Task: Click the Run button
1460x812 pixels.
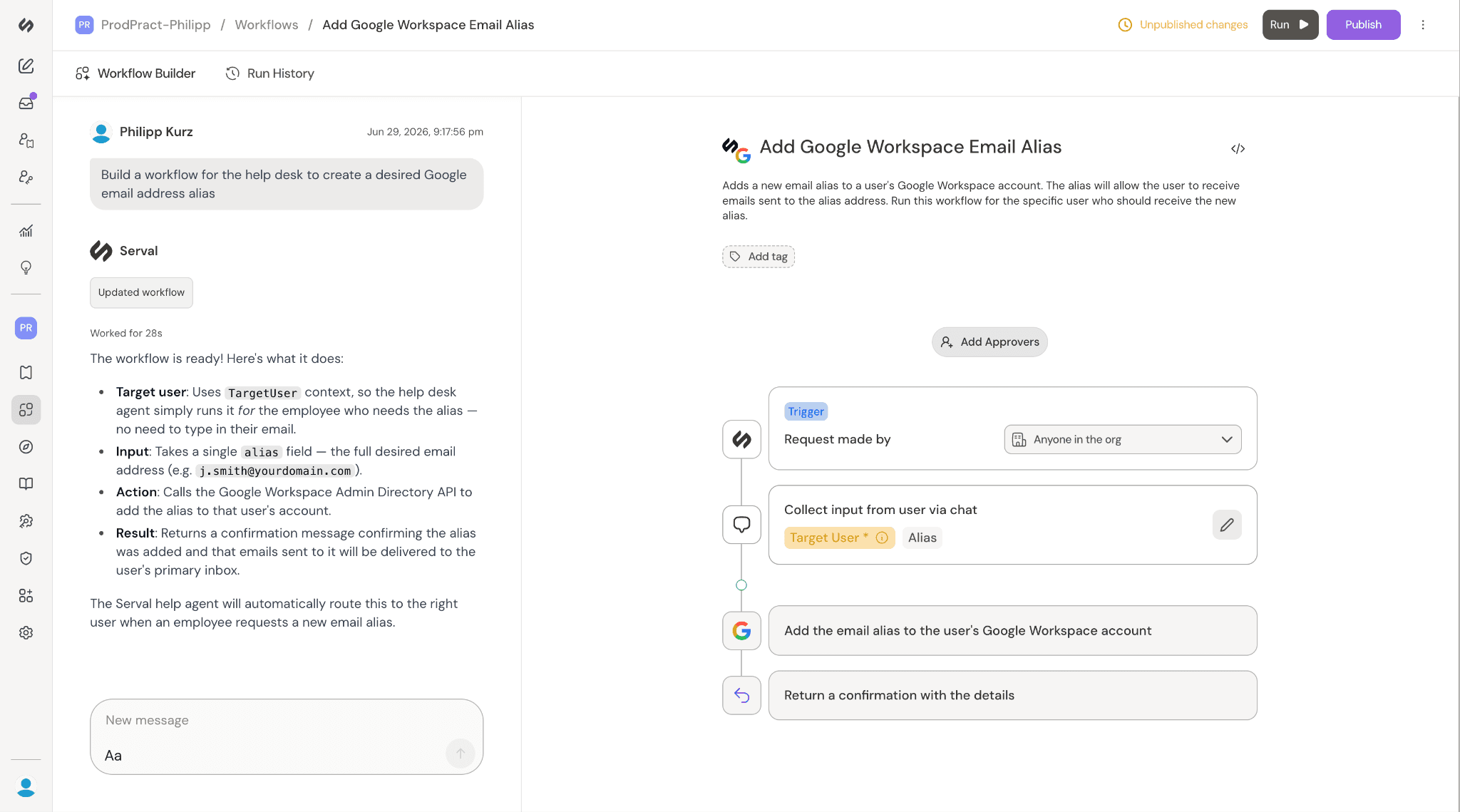Action: click(x=1290, y=25)
